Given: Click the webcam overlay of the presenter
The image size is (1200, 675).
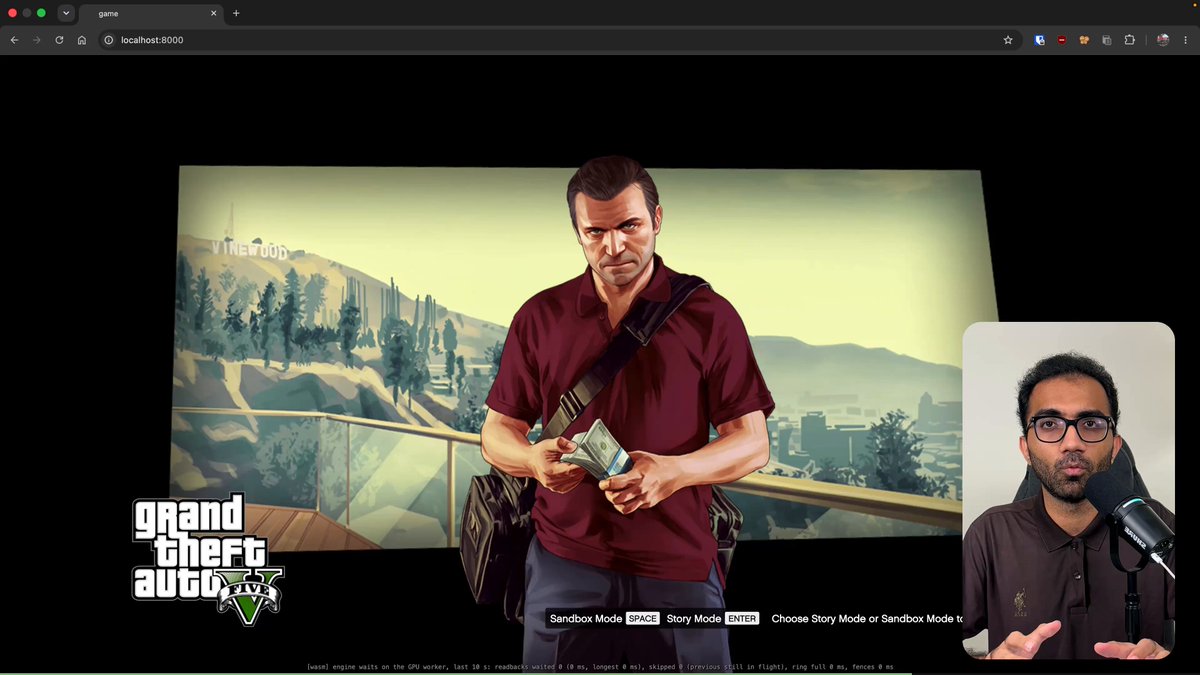Looking at the screenshot, I should point(1068,490).
